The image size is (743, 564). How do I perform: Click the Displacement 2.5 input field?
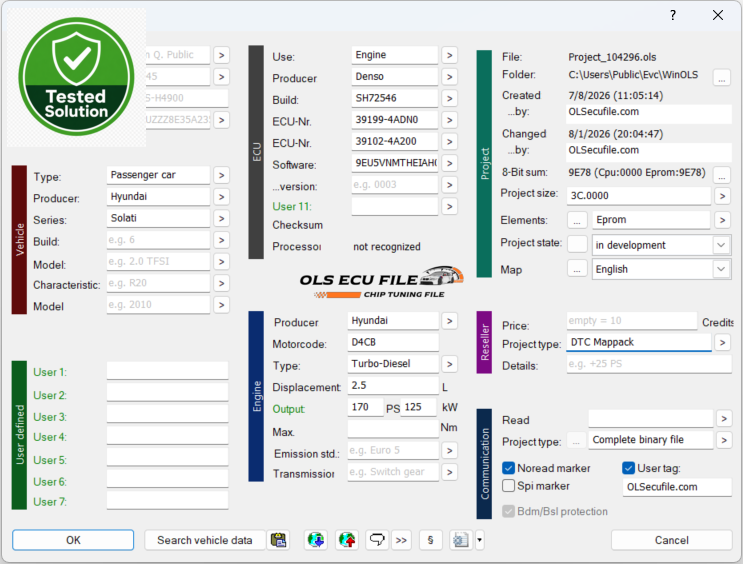point(393,385)
